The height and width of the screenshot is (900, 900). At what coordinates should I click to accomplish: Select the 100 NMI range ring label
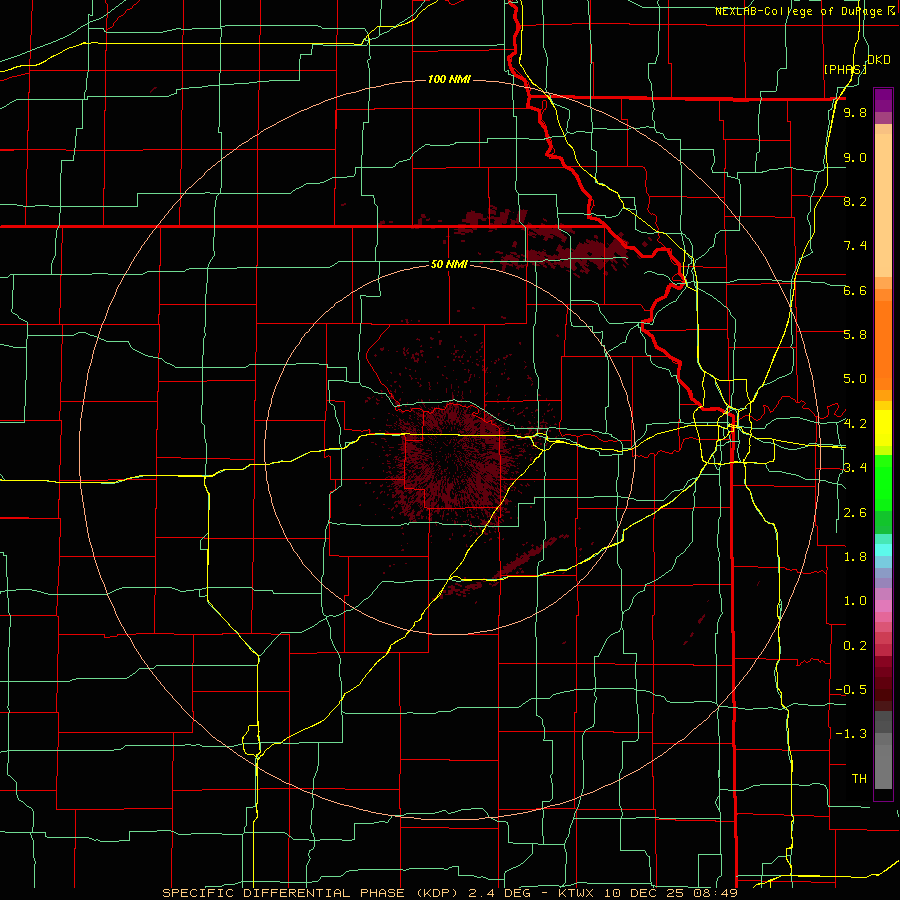tap(449, 79)
